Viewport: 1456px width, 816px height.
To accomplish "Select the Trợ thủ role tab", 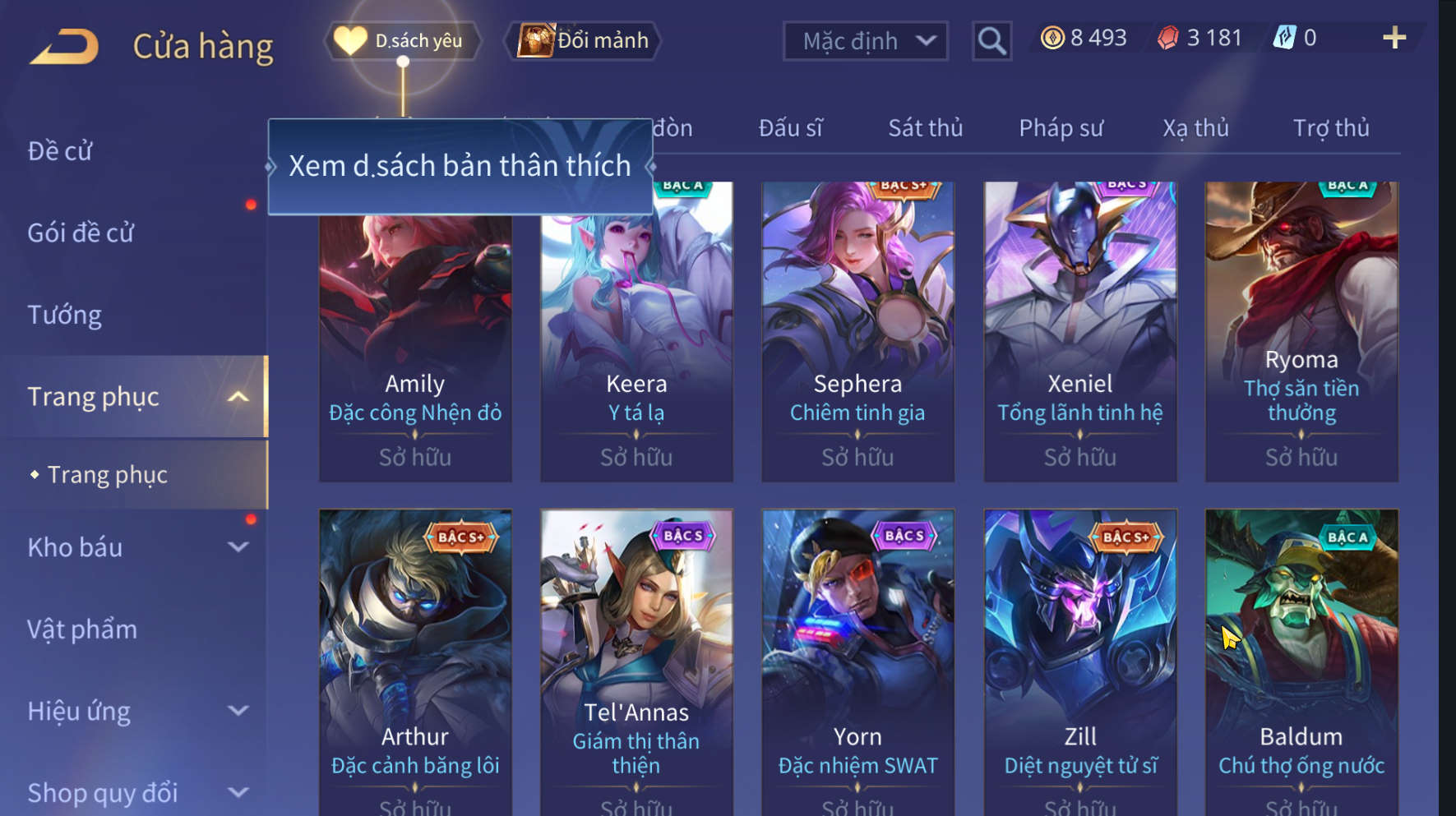I will click(1331, 128).
